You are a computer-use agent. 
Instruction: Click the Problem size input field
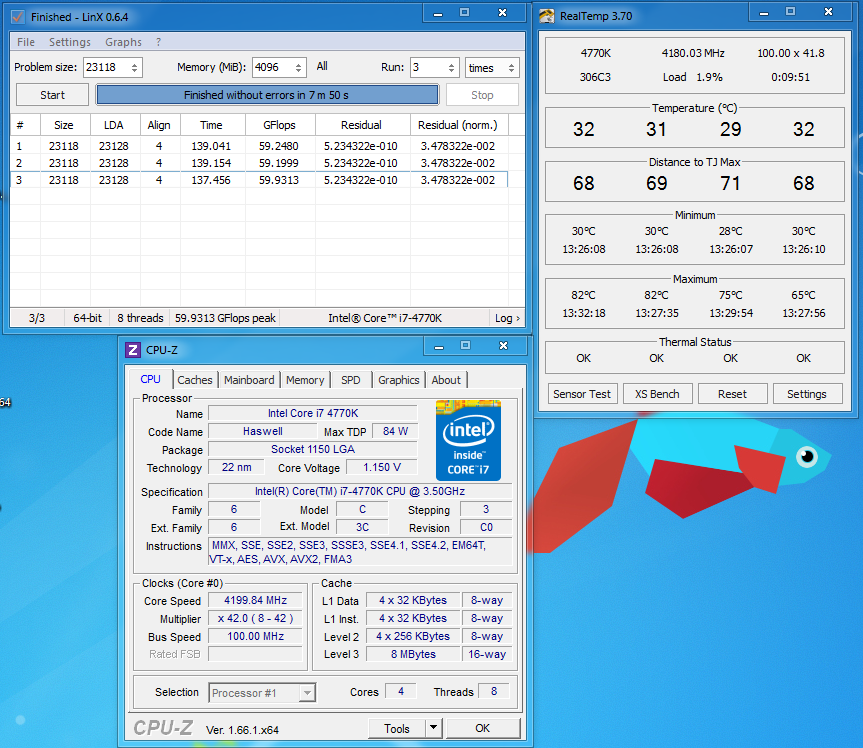click(x=106, y=68)
